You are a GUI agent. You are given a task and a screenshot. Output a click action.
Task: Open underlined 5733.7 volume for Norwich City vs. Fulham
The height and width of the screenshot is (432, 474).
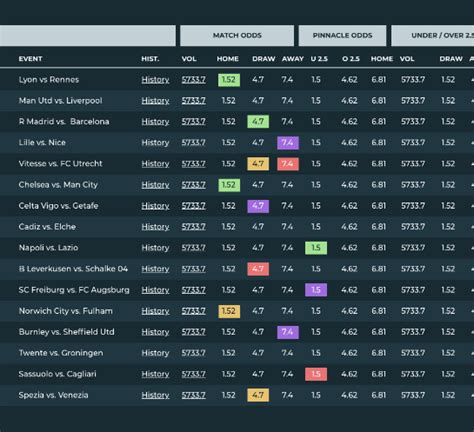(x=193, y=311)
